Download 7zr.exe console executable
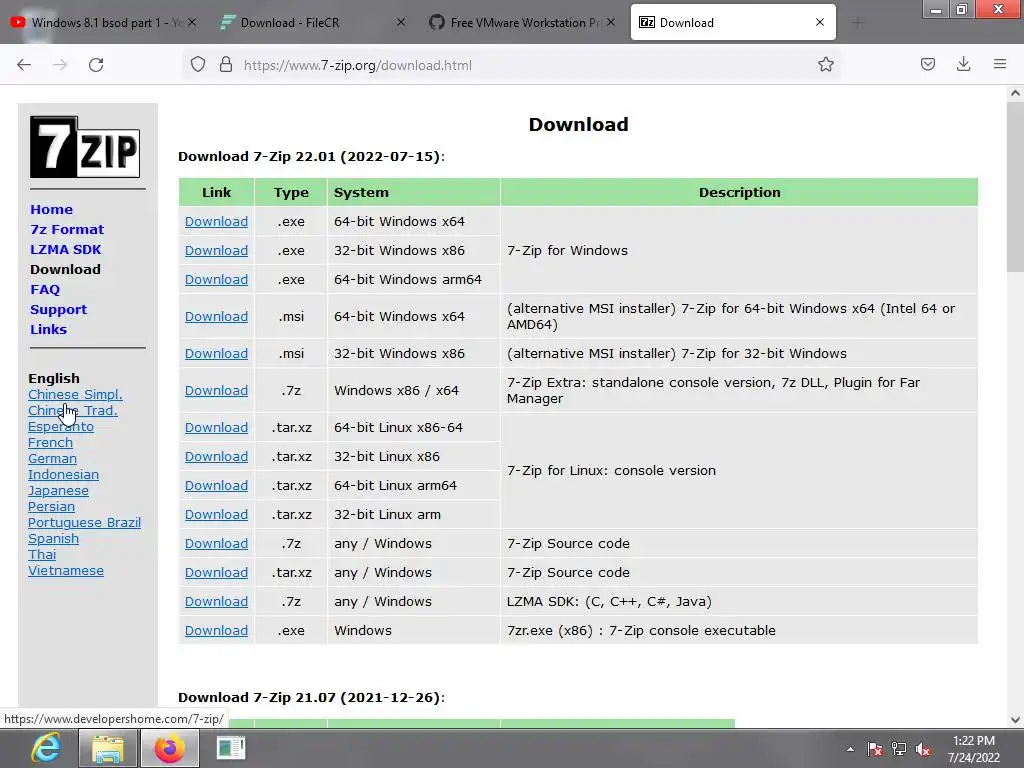This screenshot has height=768, width=1024. 216,630
